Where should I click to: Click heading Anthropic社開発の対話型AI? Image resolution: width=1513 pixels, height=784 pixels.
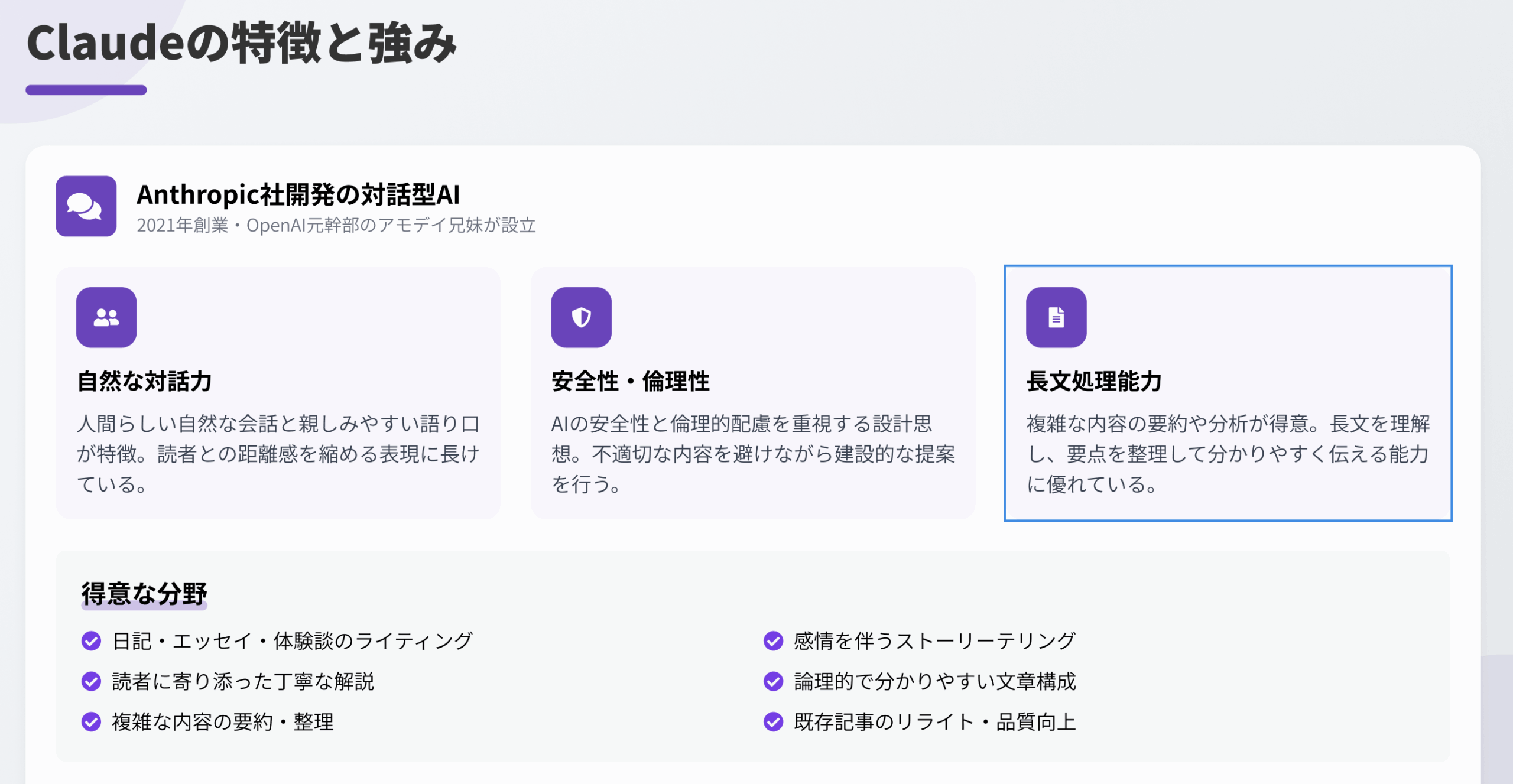298,194
